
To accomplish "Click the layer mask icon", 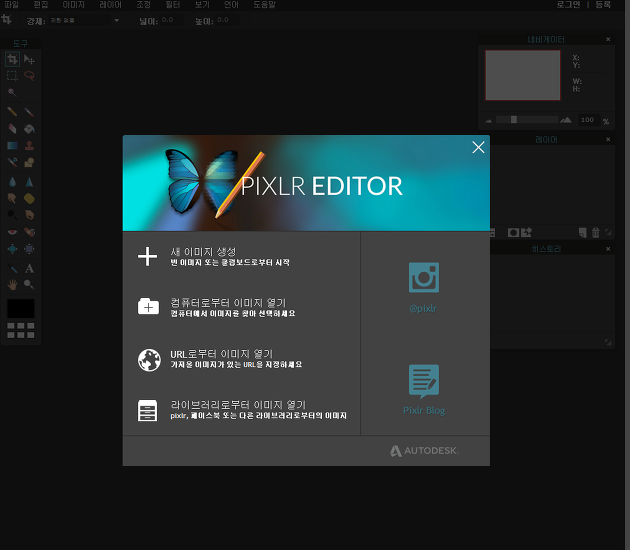I will (x=513, y=233).
